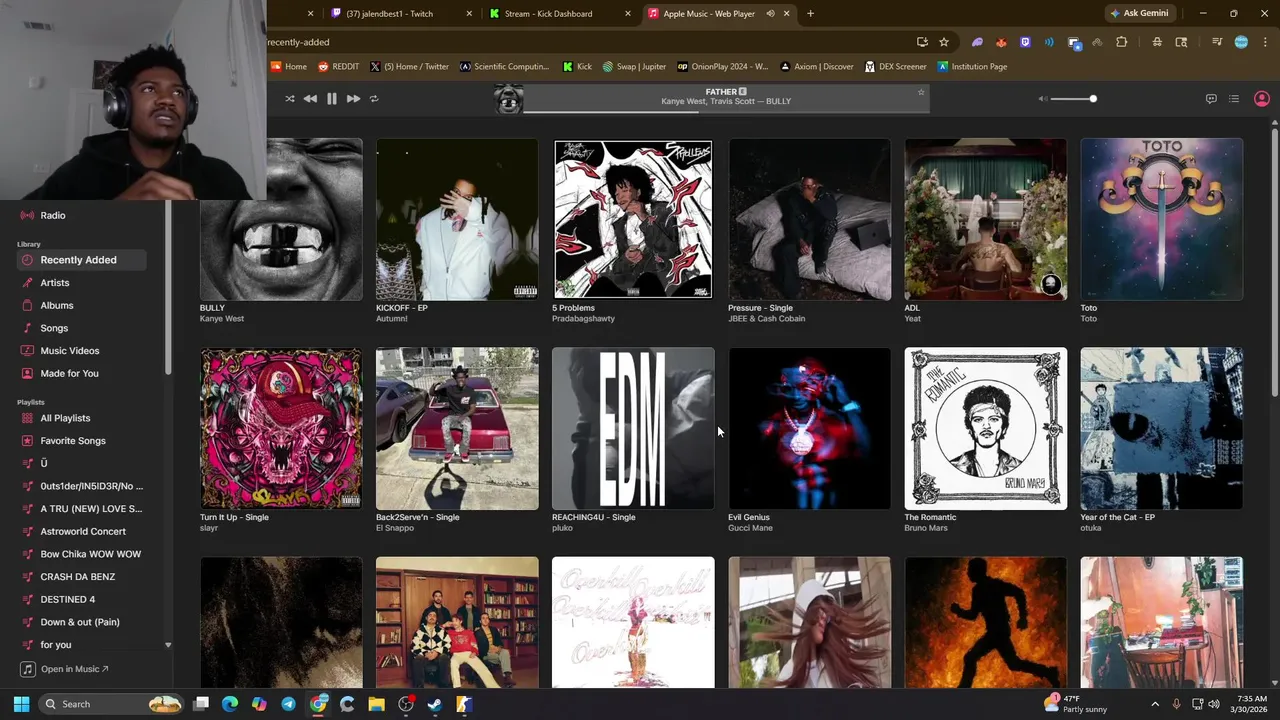Open the Astroworld Concert playlist
The image size is (1280, 720).
click(x=83, y=531)
